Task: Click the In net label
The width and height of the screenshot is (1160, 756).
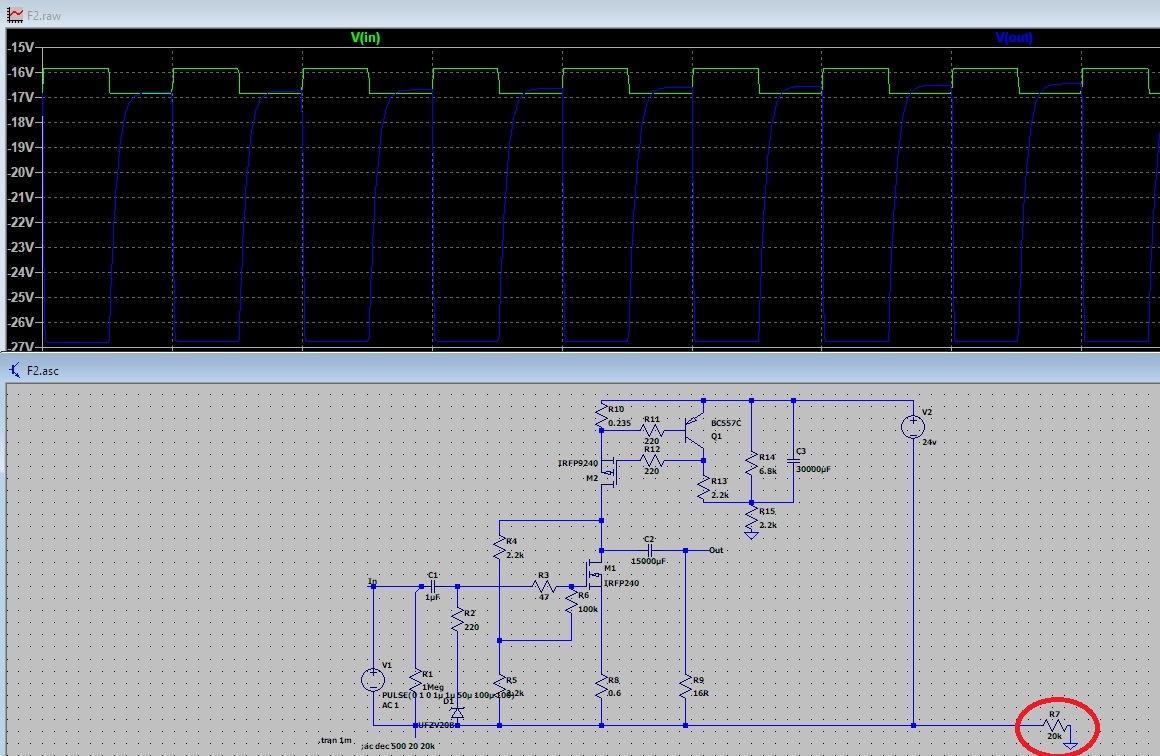Action: tap(372, 582)
